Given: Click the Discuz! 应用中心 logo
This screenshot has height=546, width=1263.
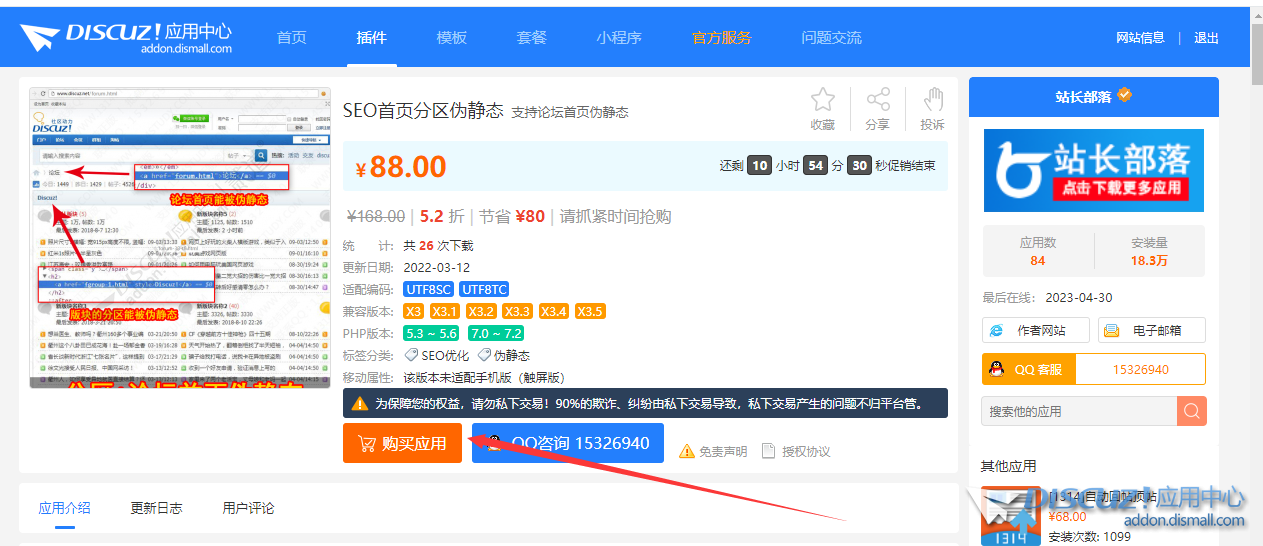Looking at the screenshot, I should [x=126, y=38].
